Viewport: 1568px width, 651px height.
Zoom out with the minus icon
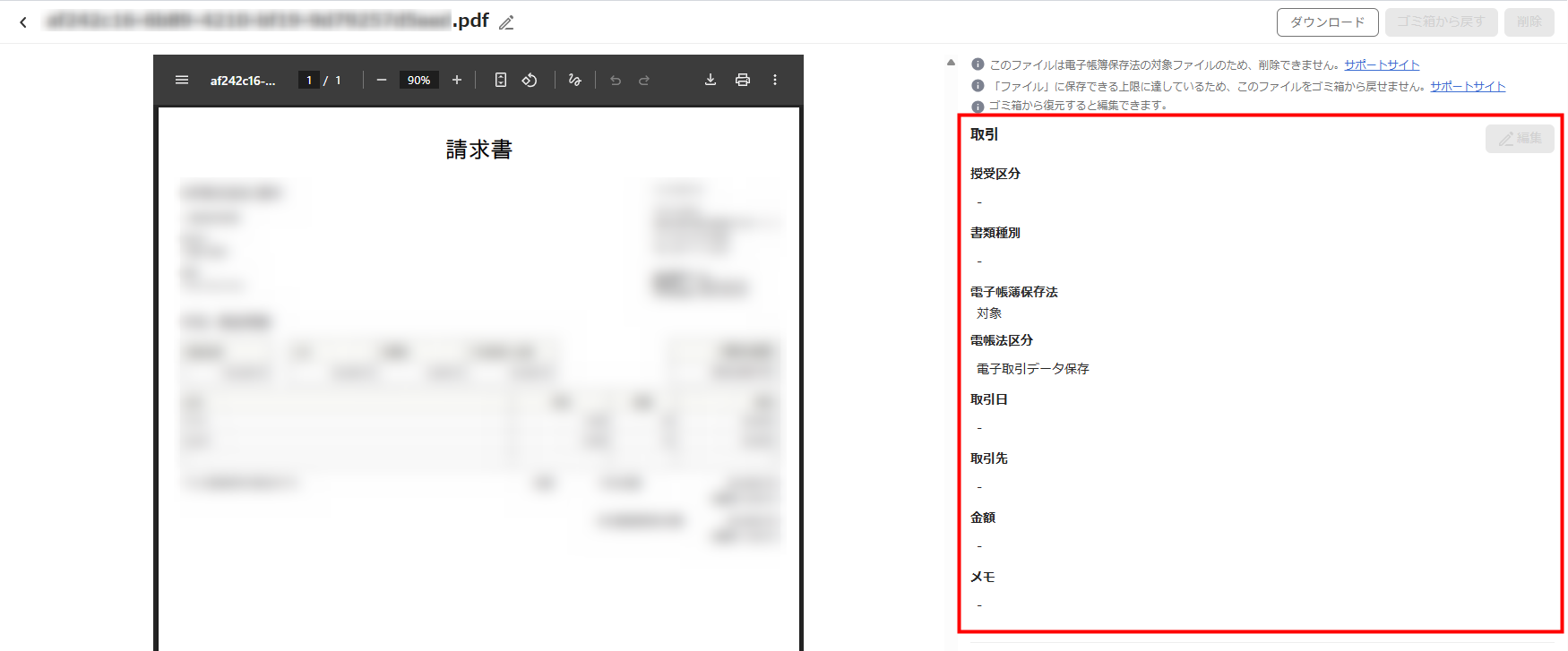[x=382, y=80]
